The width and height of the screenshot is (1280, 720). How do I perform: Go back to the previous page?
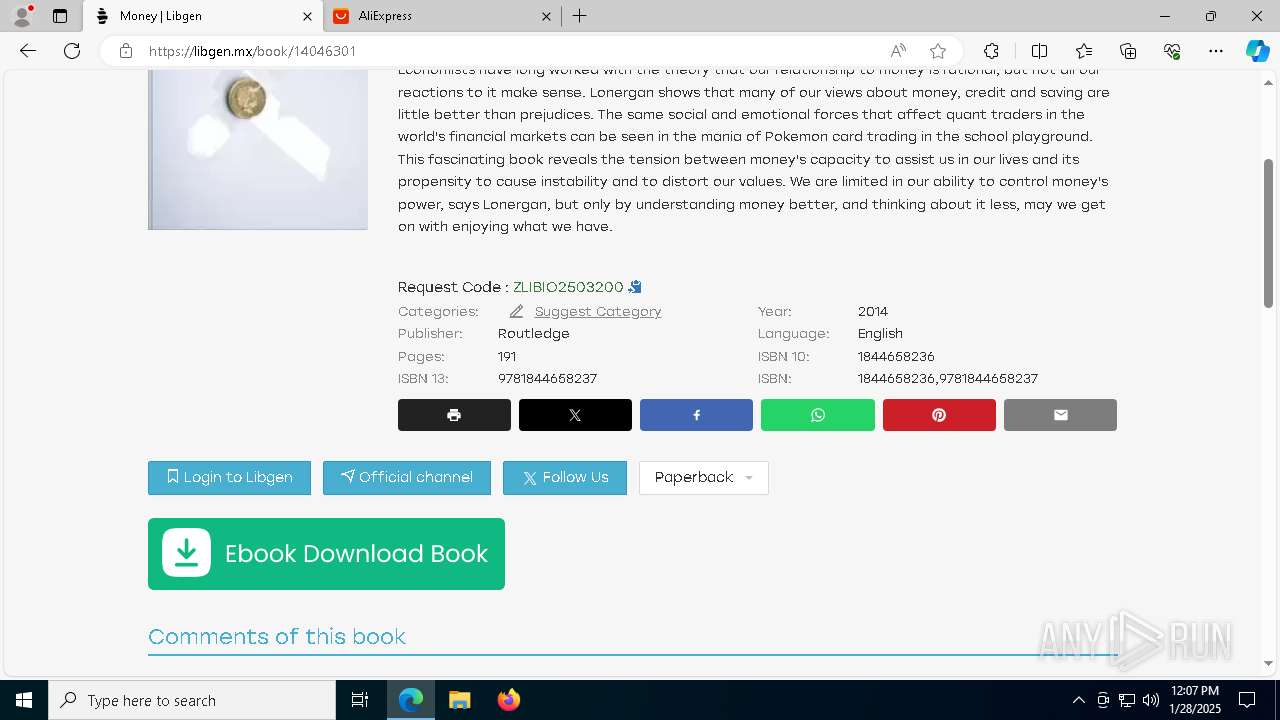click(x=28, y=51)
